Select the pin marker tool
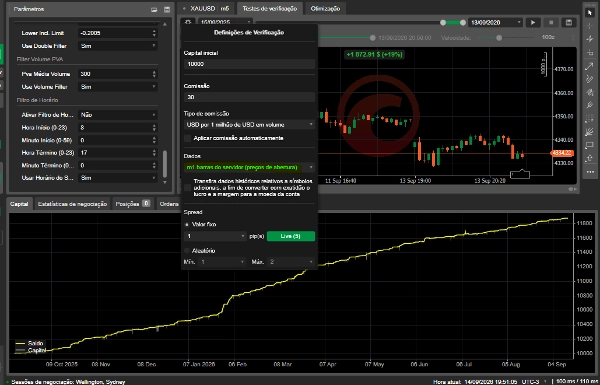The image size is (600, 385). [590, 105]
